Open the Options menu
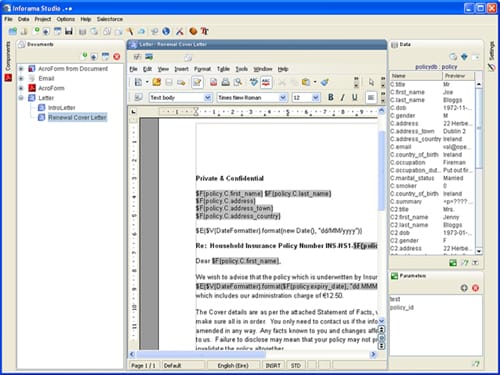The width and height of the screenshot is (500, 375). (66, 19)
